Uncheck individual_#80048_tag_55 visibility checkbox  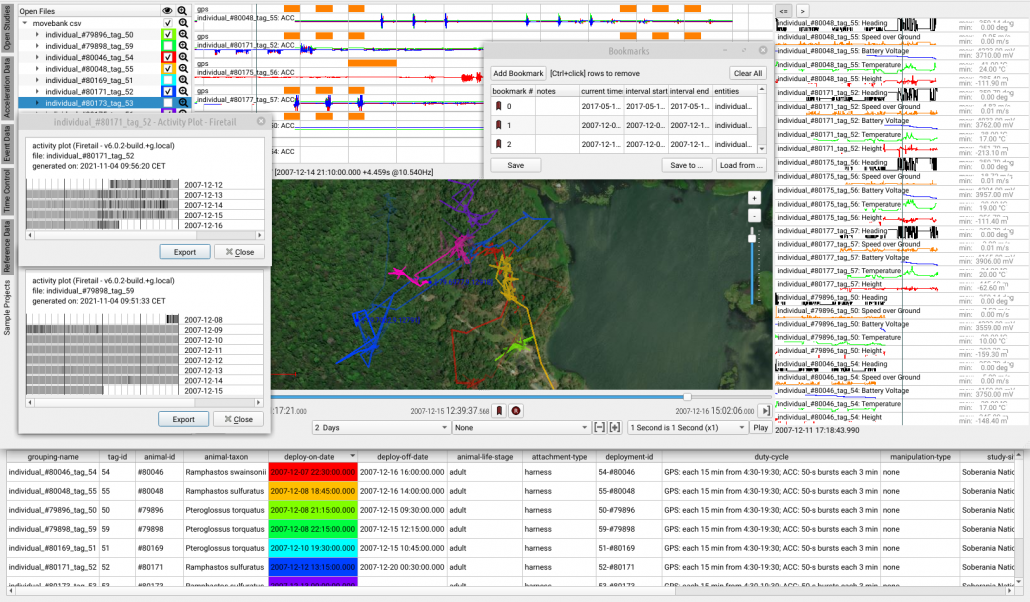pyautogui.click(x=168, y=68)
